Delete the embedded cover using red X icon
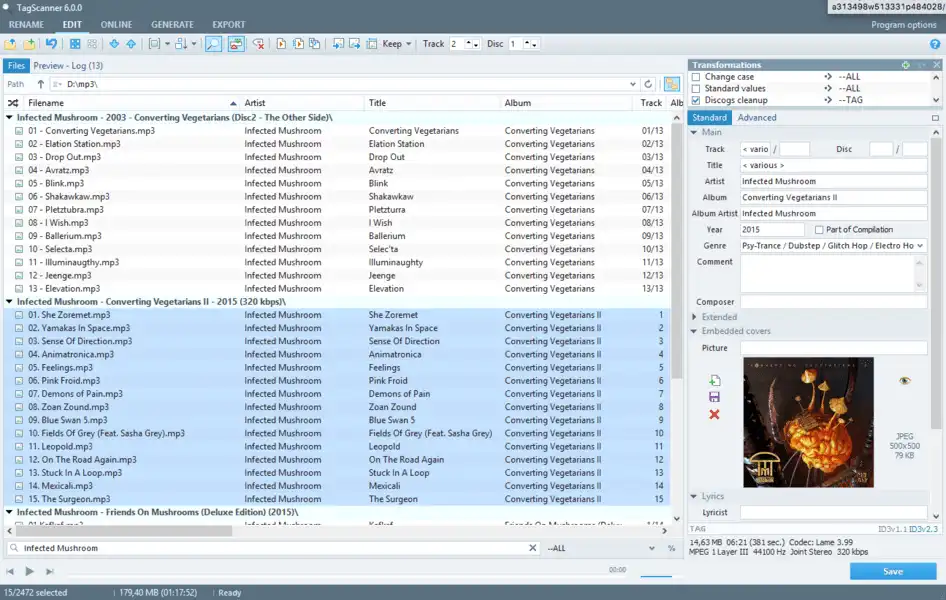The image size is (946, 600). pos(714,413)
